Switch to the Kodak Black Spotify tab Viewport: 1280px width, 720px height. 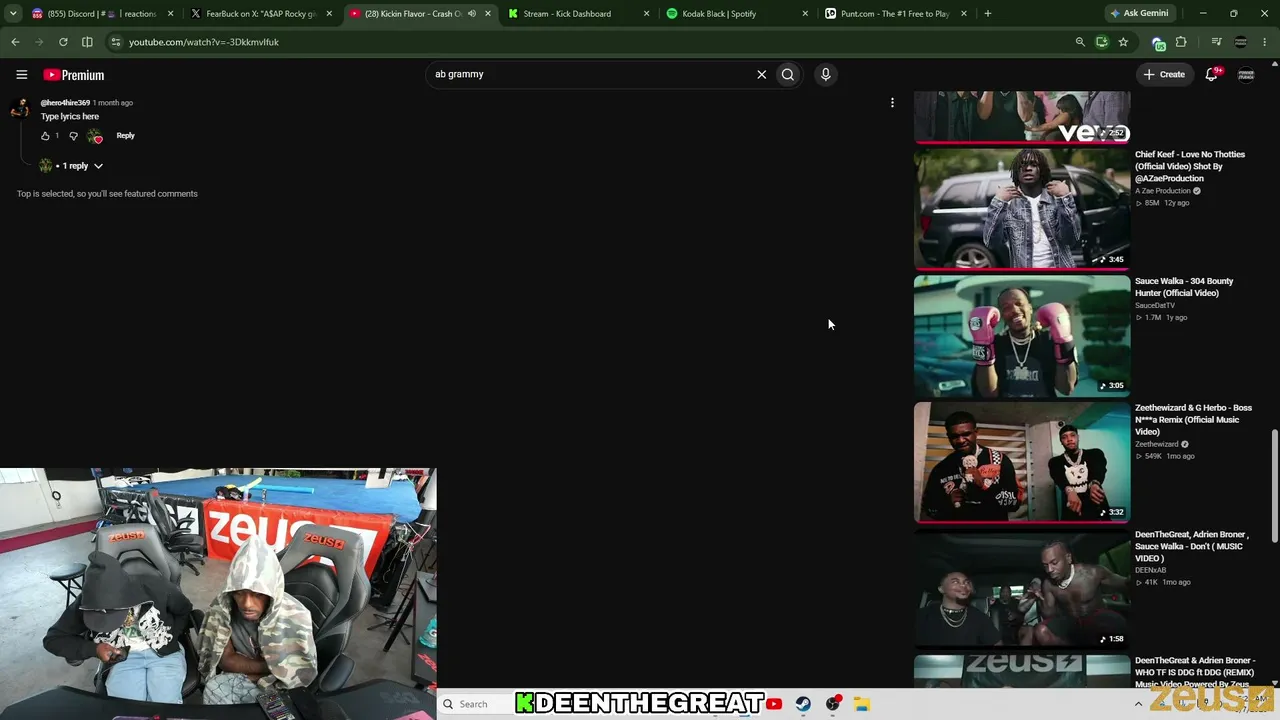point(735,14)
